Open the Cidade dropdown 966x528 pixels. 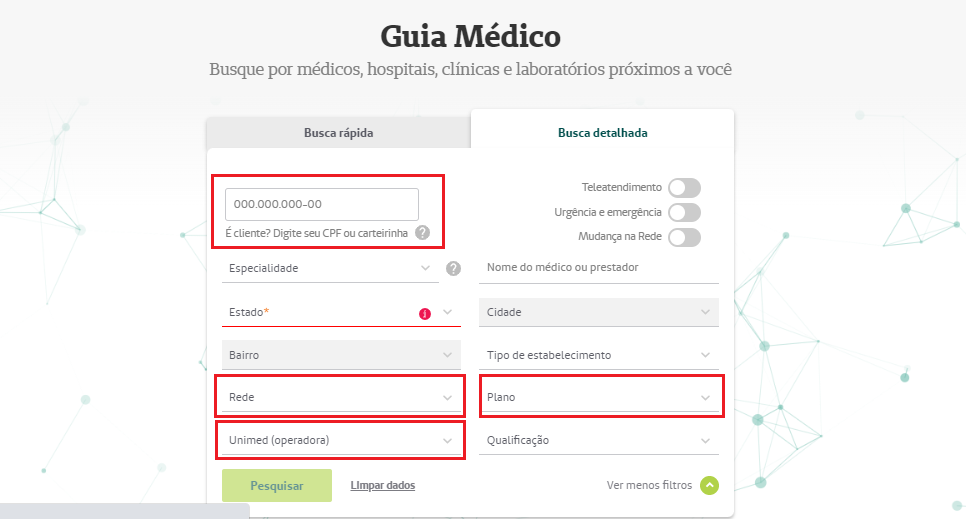pos(599,312)
